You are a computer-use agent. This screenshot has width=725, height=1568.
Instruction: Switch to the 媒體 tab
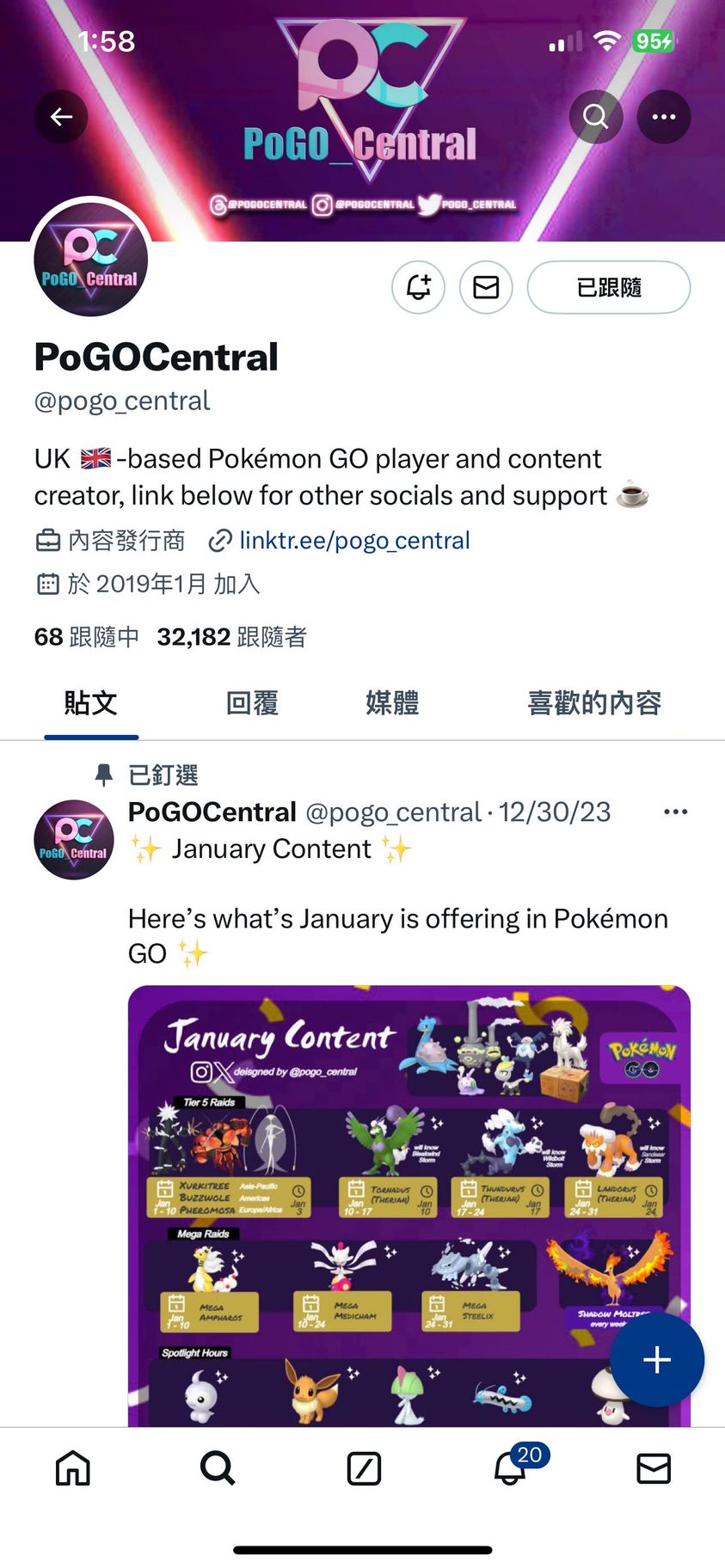coord(392,703)
